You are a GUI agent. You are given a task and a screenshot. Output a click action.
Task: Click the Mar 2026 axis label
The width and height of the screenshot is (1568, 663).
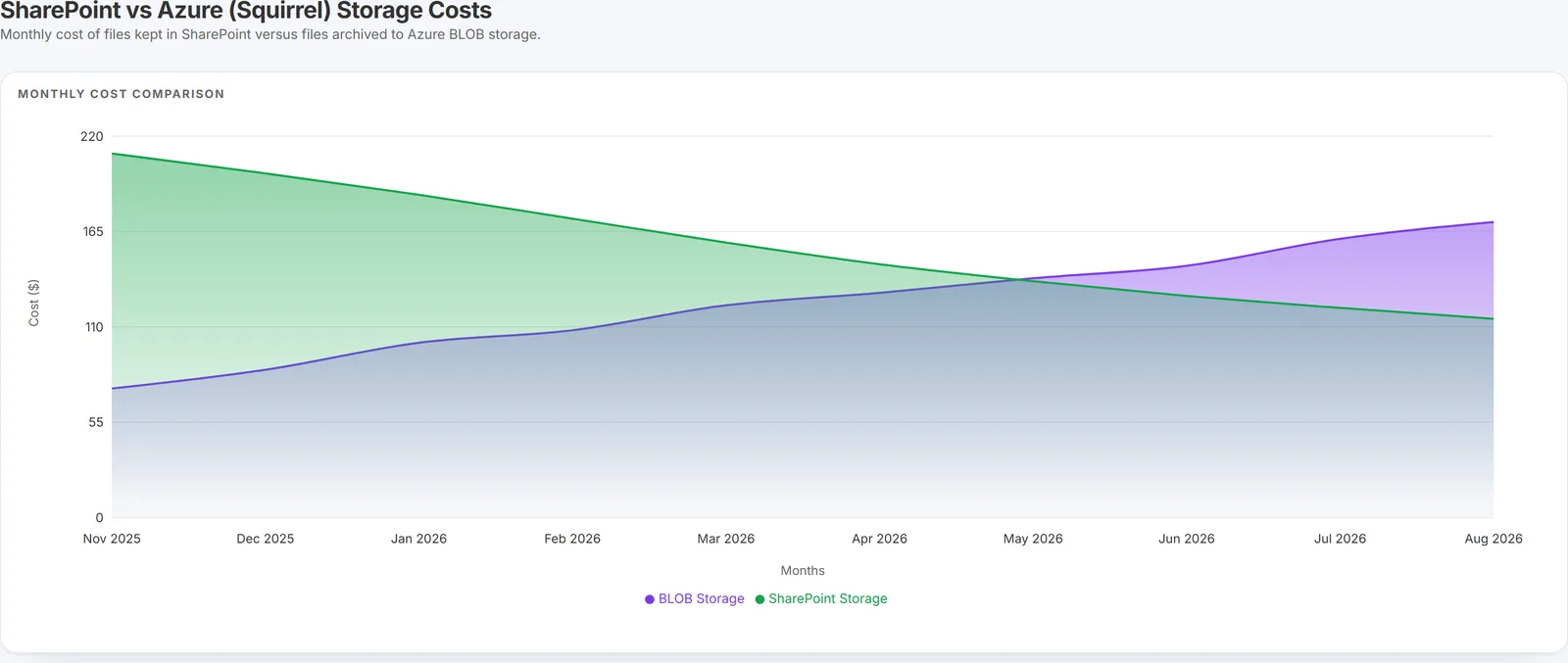point(726,539)
